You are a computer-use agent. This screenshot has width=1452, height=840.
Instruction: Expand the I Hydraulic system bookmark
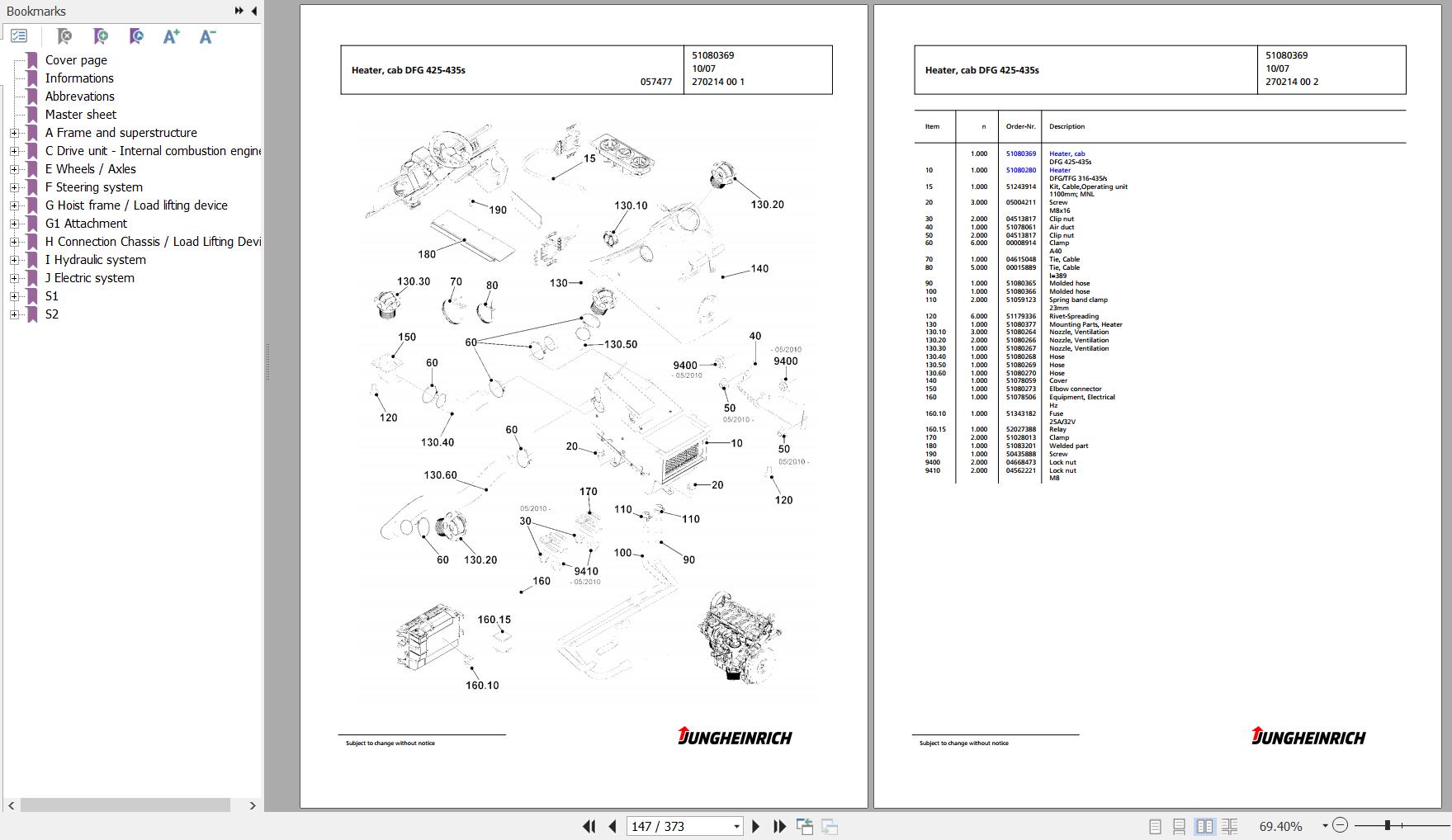(14, 260)
